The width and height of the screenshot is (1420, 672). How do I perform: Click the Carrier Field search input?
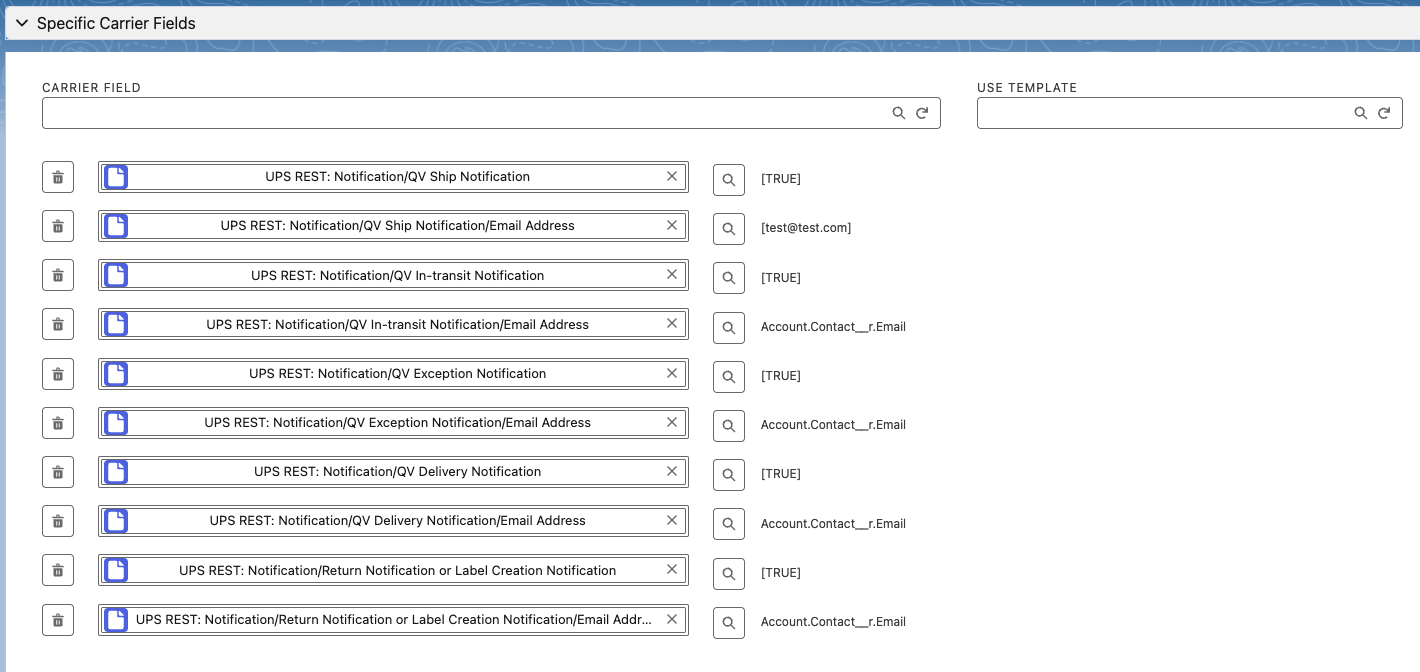tap(460, 113)
